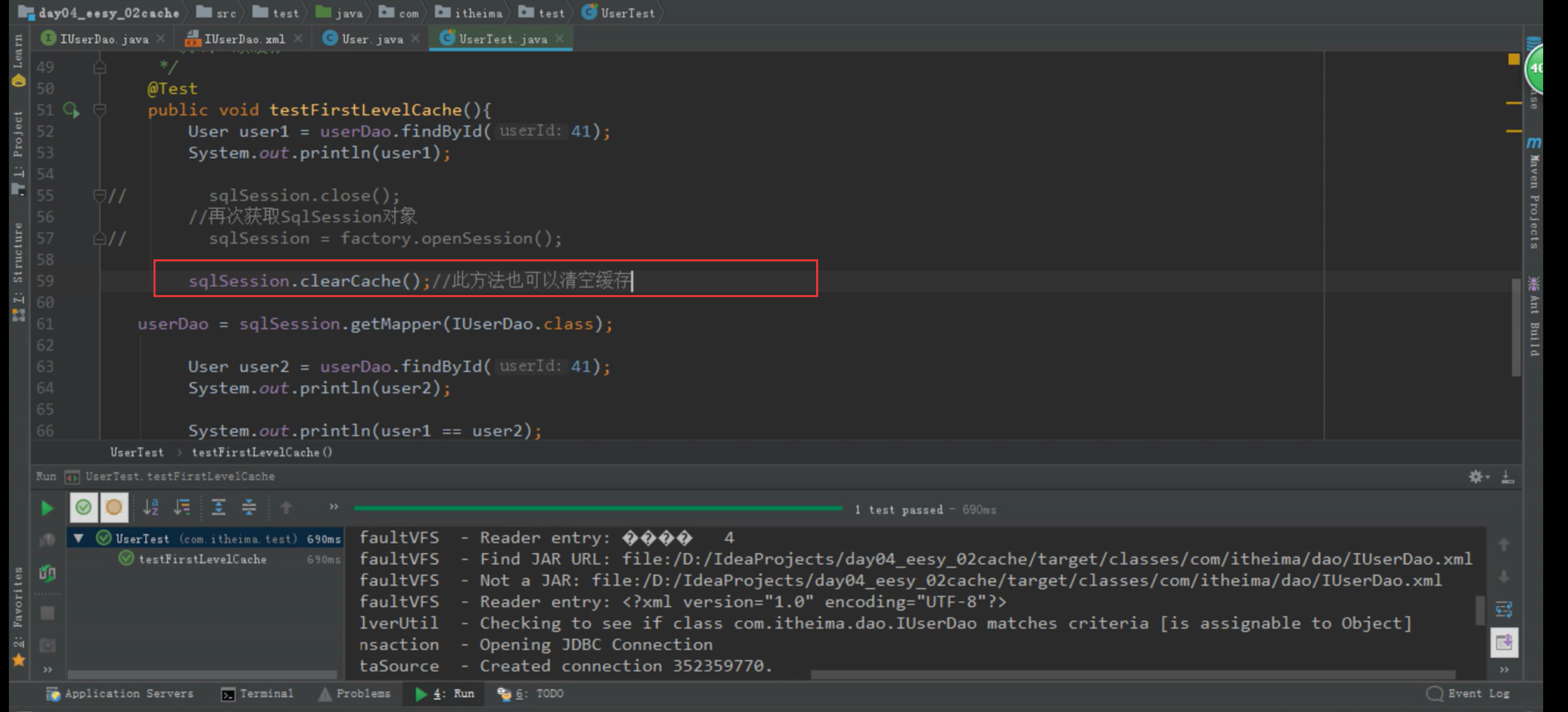Rerun the test with green play button
Viewport: 1568px width, 712px height.
point(47,508)
